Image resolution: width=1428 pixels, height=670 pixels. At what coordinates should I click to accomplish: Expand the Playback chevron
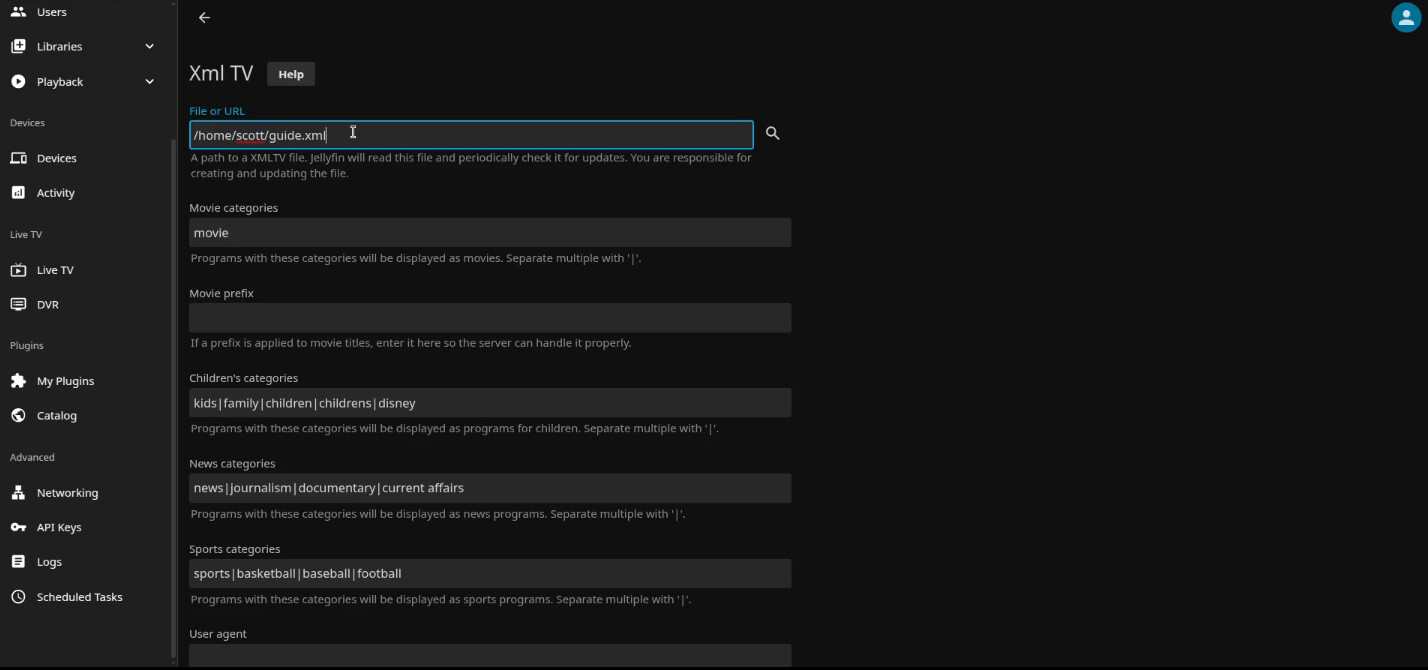(150, 81)
